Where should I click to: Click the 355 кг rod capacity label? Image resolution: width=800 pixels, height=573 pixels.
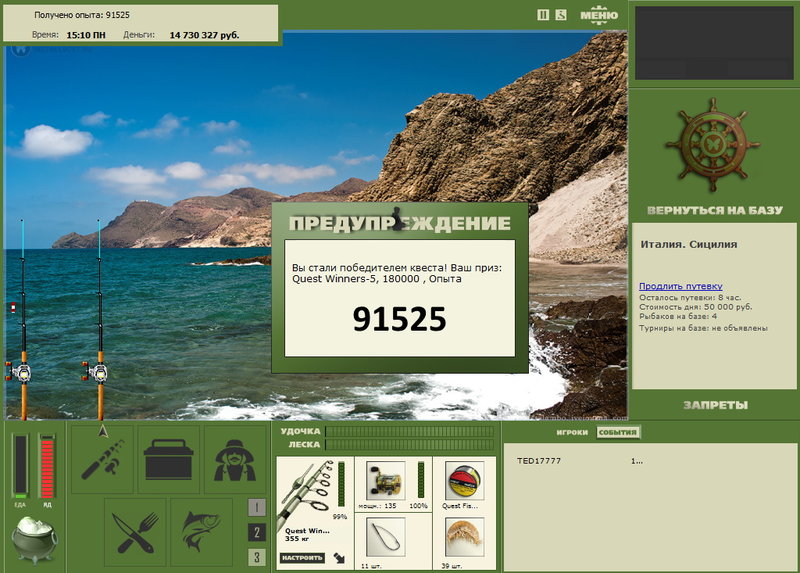coord(297,538)
